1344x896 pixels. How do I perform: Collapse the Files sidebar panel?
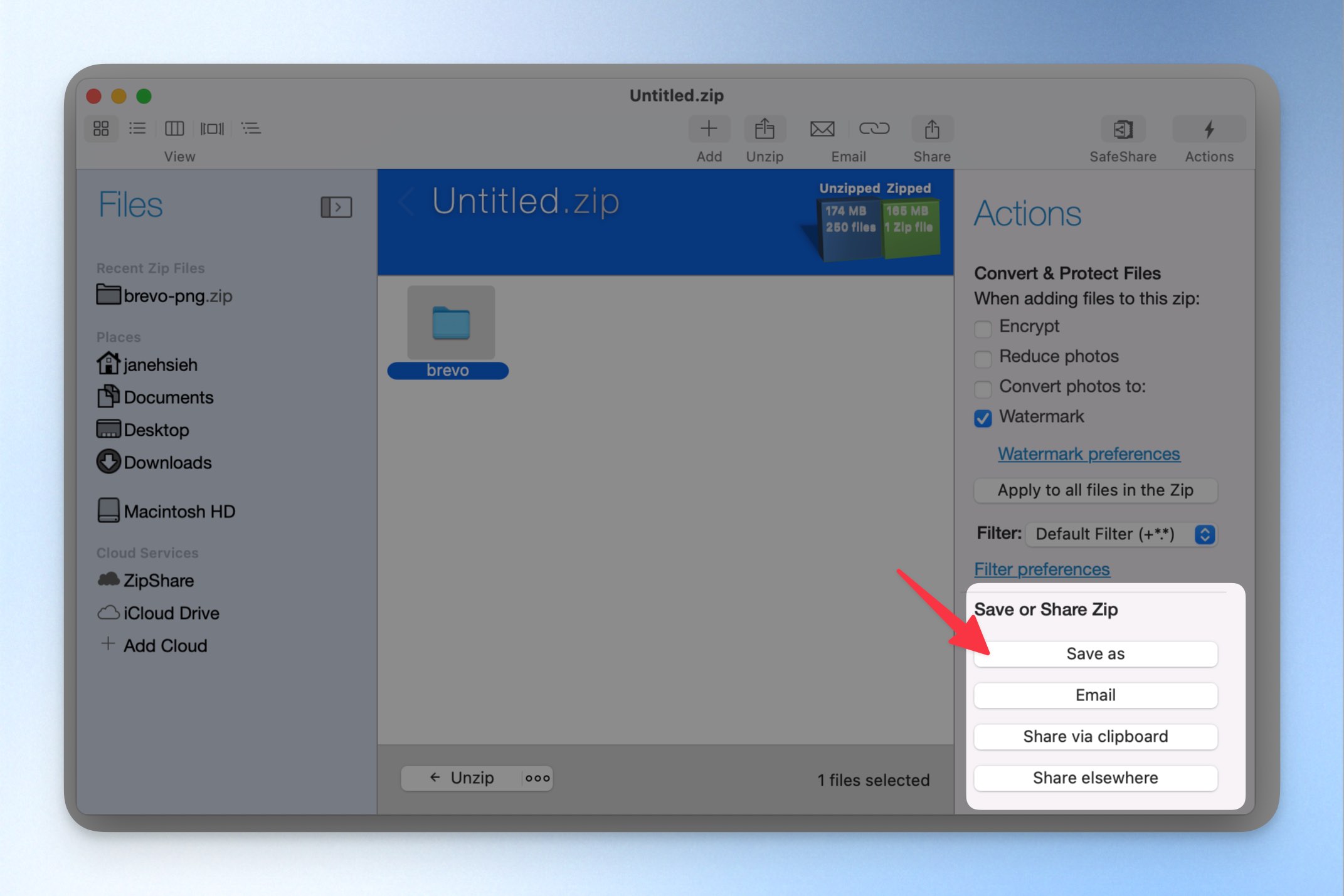coord(336,207)
